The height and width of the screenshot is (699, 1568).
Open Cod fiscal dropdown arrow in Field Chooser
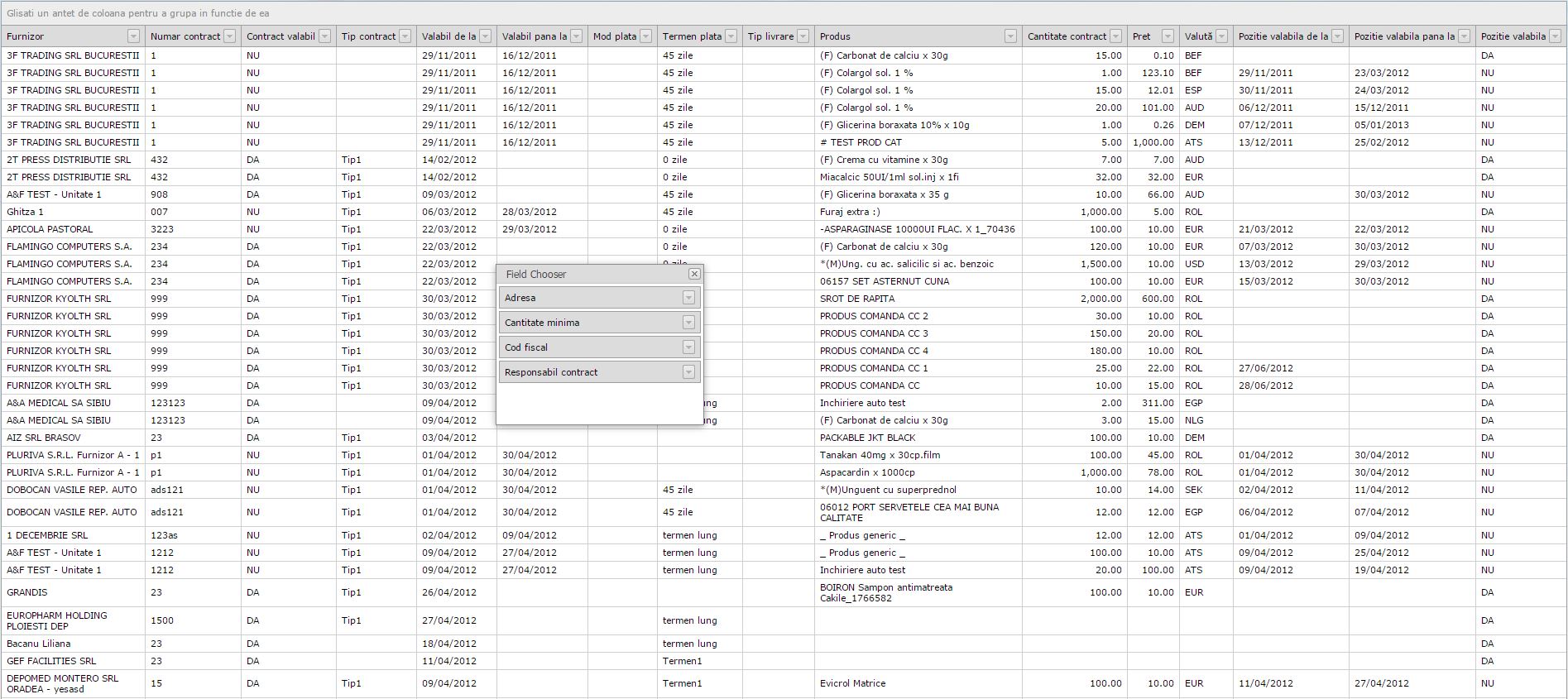688,347
